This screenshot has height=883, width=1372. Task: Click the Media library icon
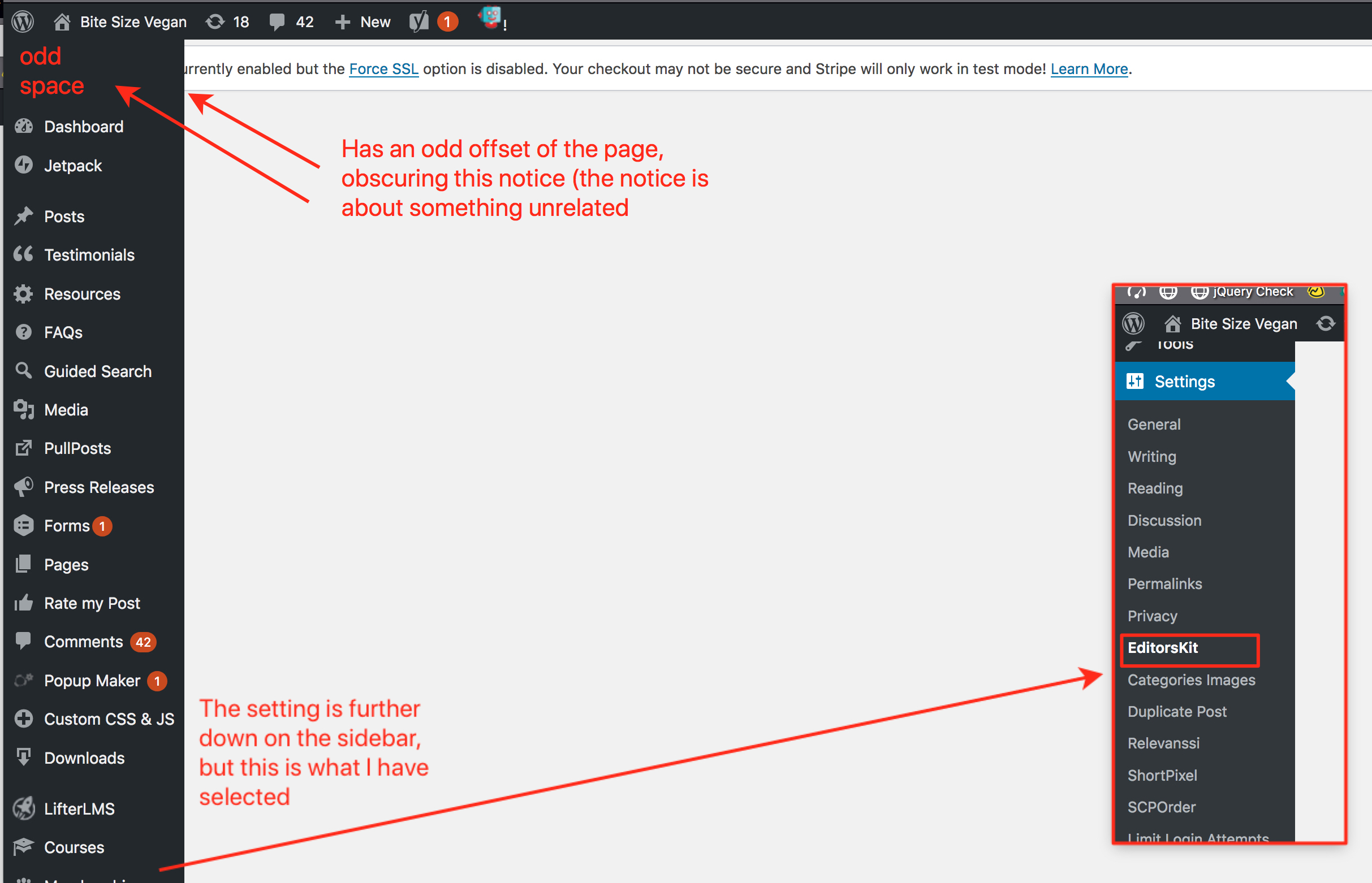pyautogui.click(x=24, y=409)
